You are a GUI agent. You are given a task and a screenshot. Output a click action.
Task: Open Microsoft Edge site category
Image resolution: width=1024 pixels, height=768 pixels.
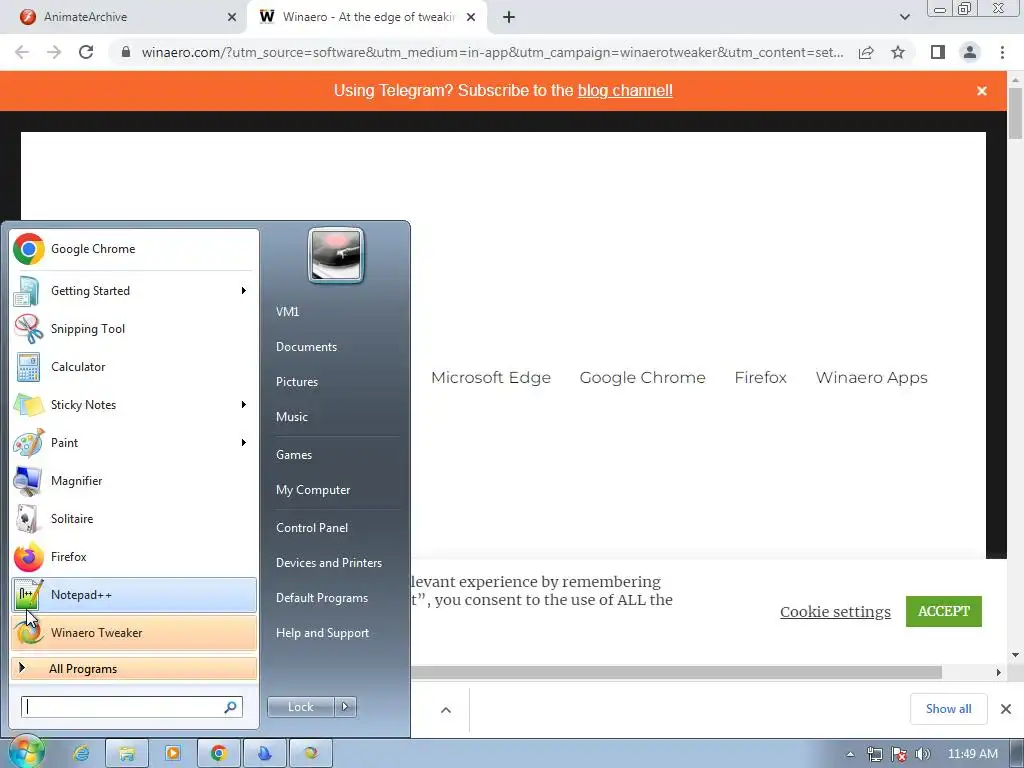491,377
